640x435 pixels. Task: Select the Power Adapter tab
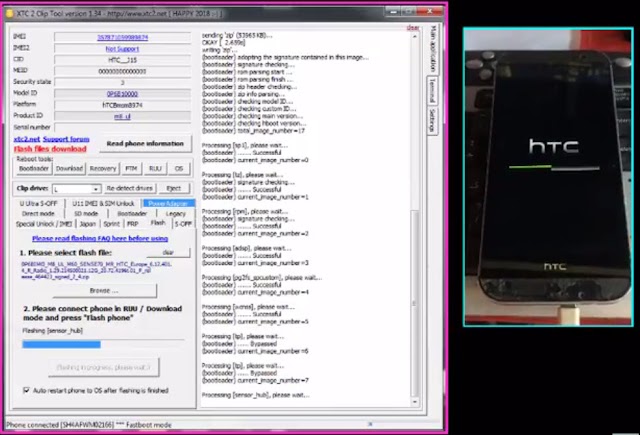pos(168,203)
